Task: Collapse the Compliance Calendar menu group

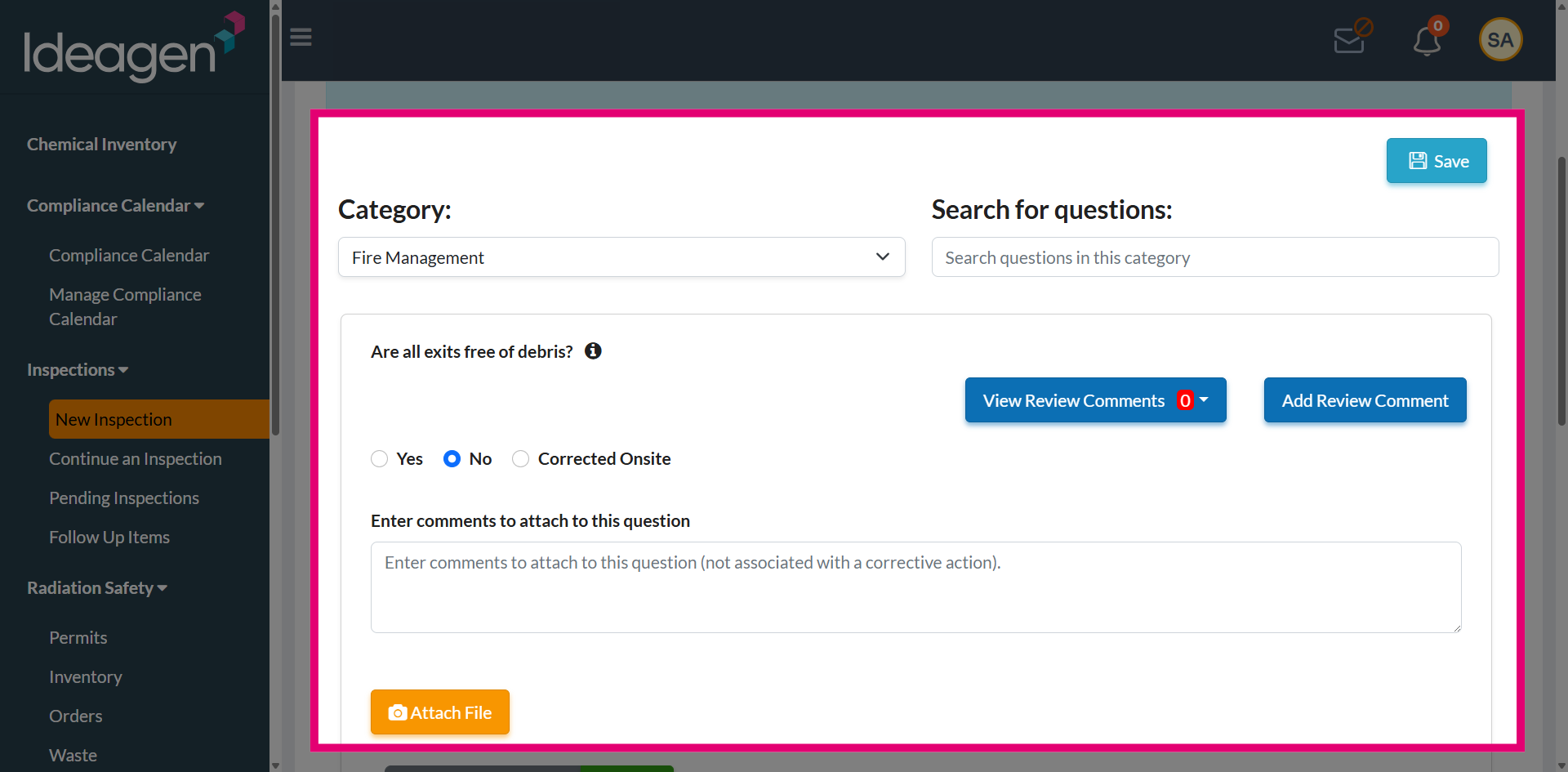Action: coord(115,205)
